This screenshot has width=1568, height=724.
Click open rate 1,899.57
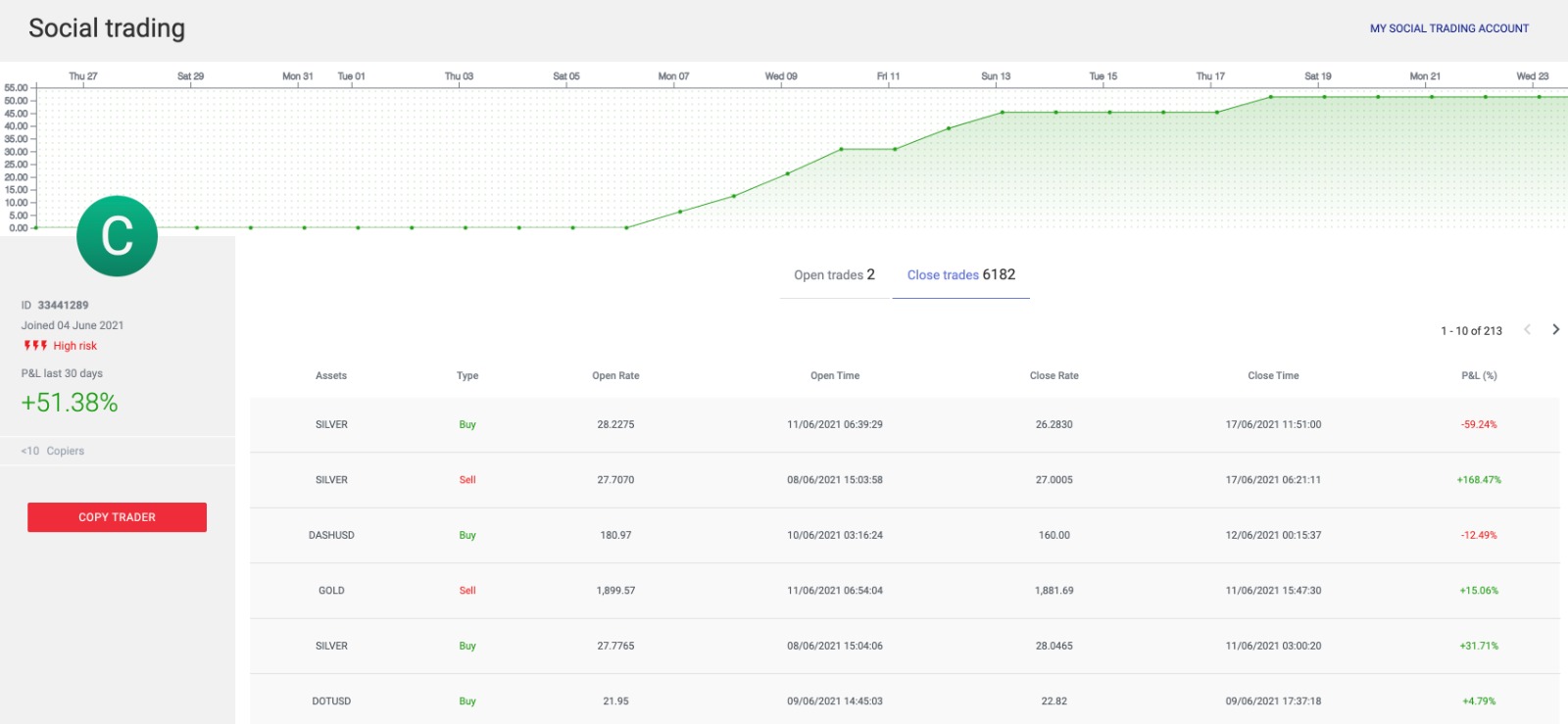click(615, 591)
